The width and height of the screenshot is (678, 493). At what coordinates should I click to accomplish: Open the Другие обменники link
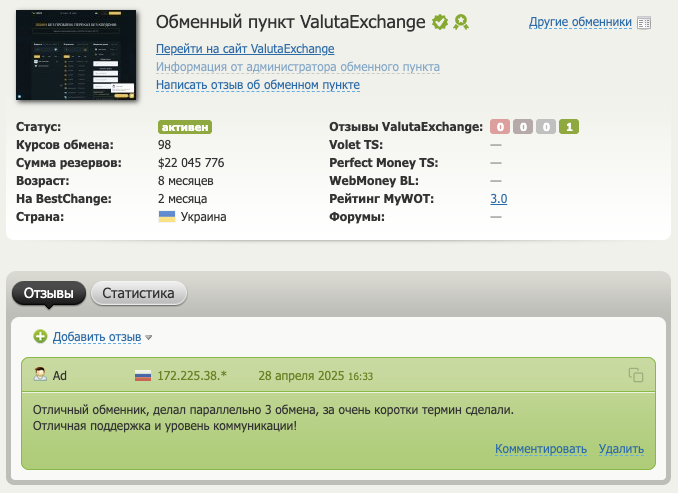pos(580,22)
